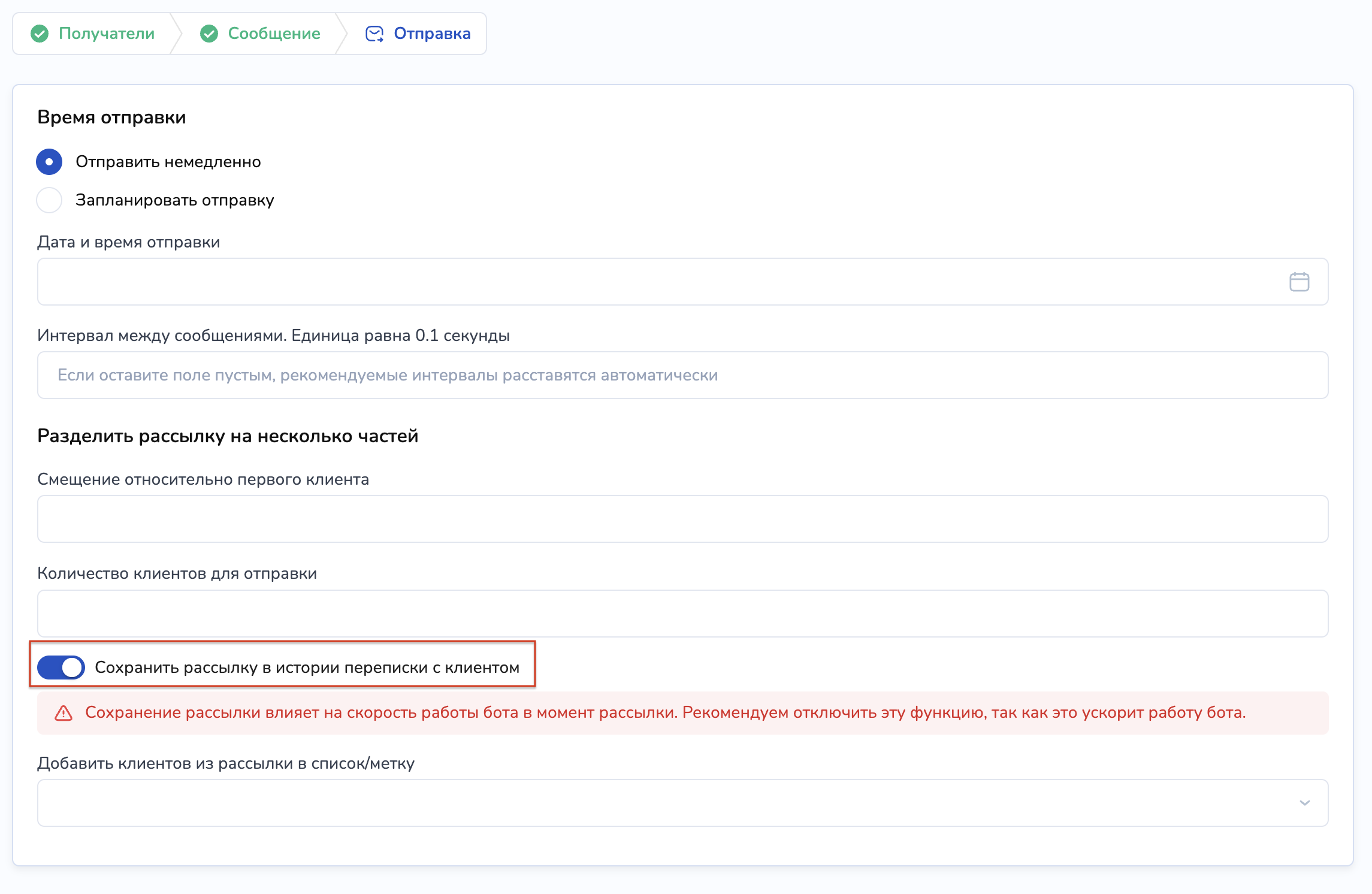Screen dimensions: 1372x894
Task: Click green checkmark icon beside Получатели
Action: pos(40,34)
